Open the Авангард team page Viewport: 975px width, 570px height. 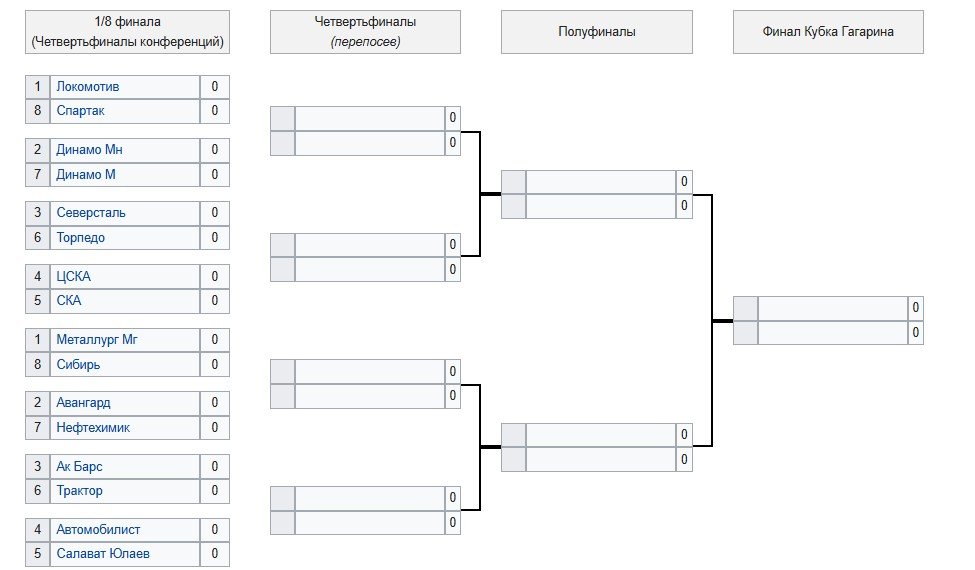point(84,403)
